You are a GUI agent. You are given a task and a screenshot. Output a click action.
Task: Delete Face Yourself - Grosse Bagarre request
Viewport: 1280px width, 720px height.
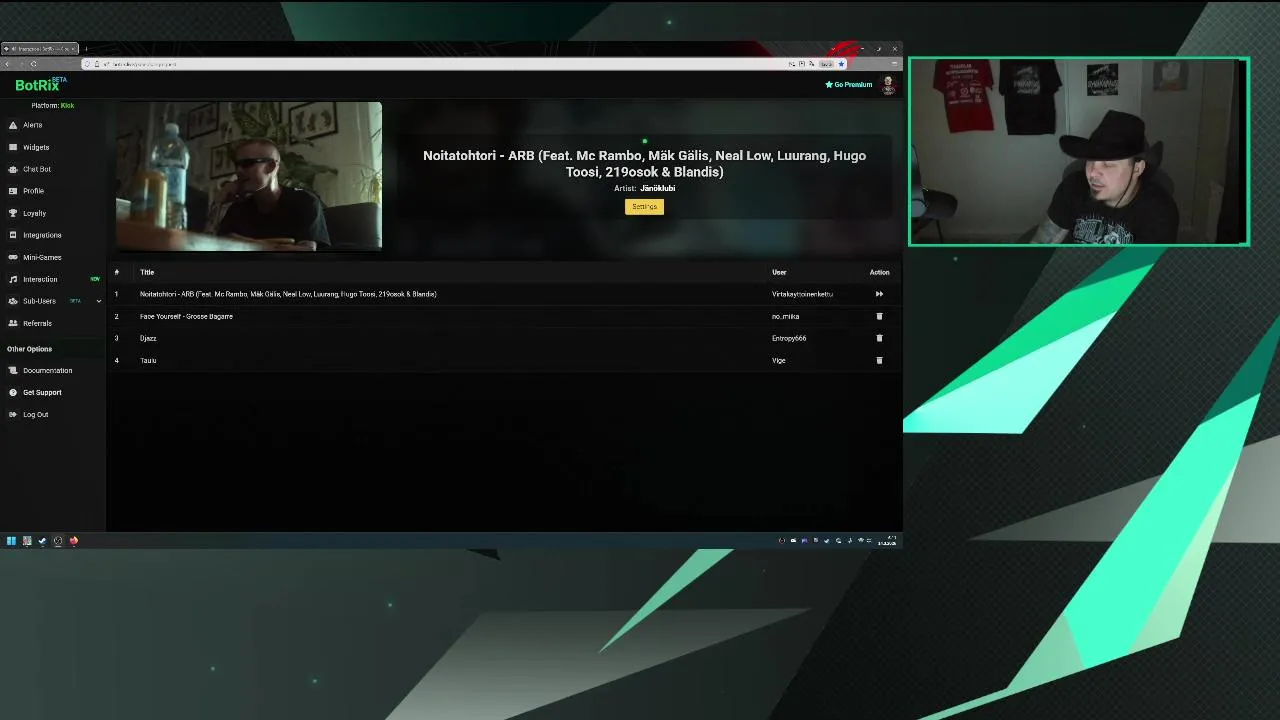pos(879,316)
